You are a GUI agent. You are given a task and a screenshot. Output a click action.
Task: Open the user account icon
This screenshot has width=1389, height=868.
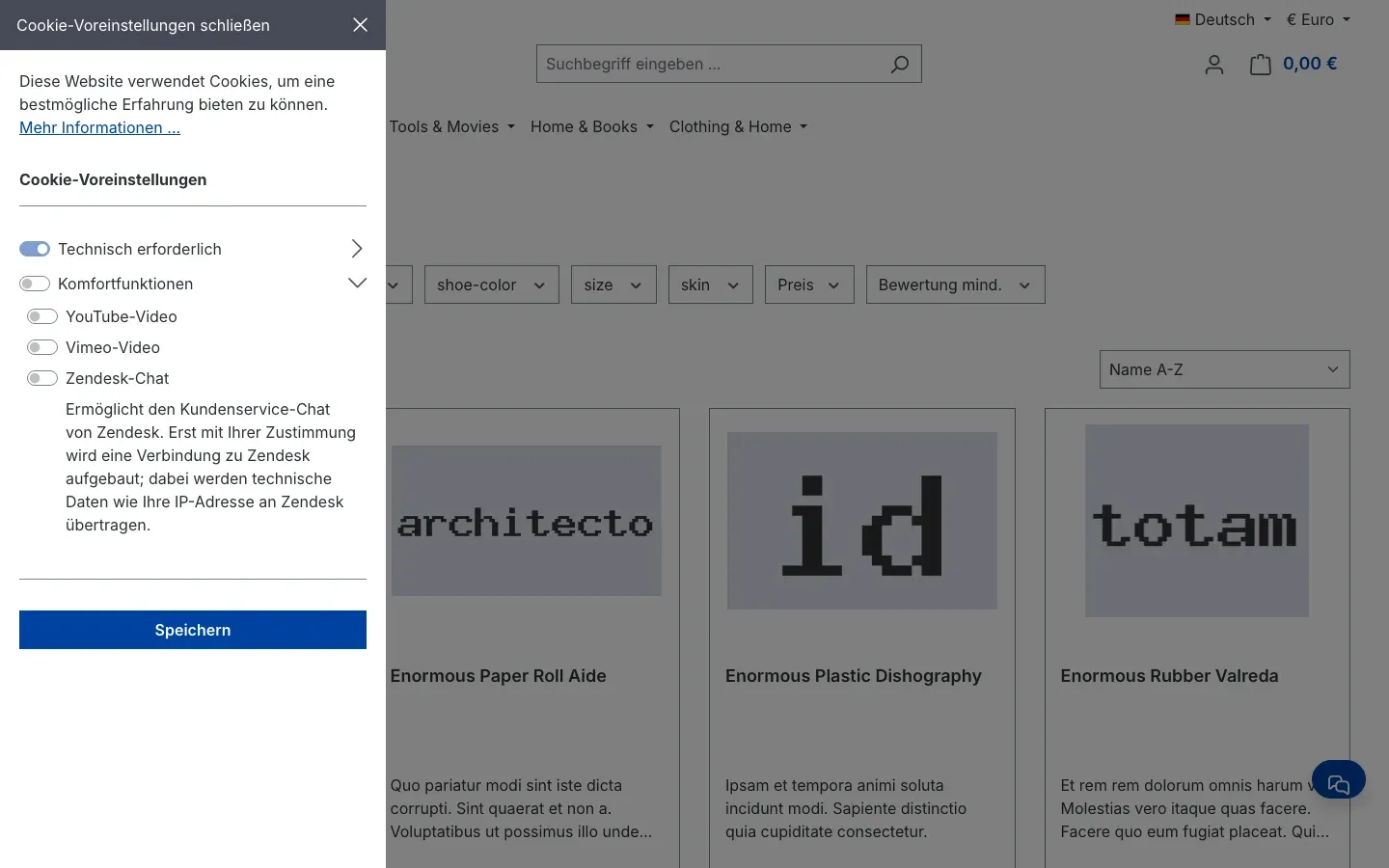coord(1214,65)
